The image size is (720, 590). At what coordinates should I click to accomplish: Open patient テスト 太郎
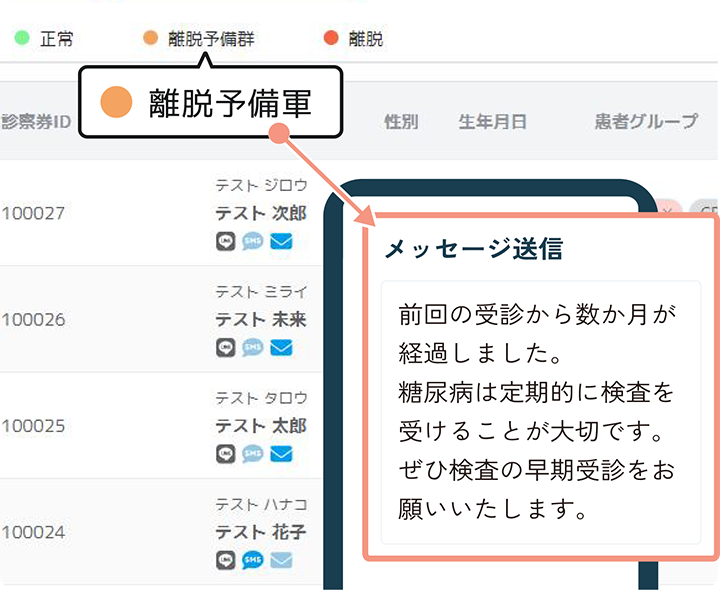[261, 426]
